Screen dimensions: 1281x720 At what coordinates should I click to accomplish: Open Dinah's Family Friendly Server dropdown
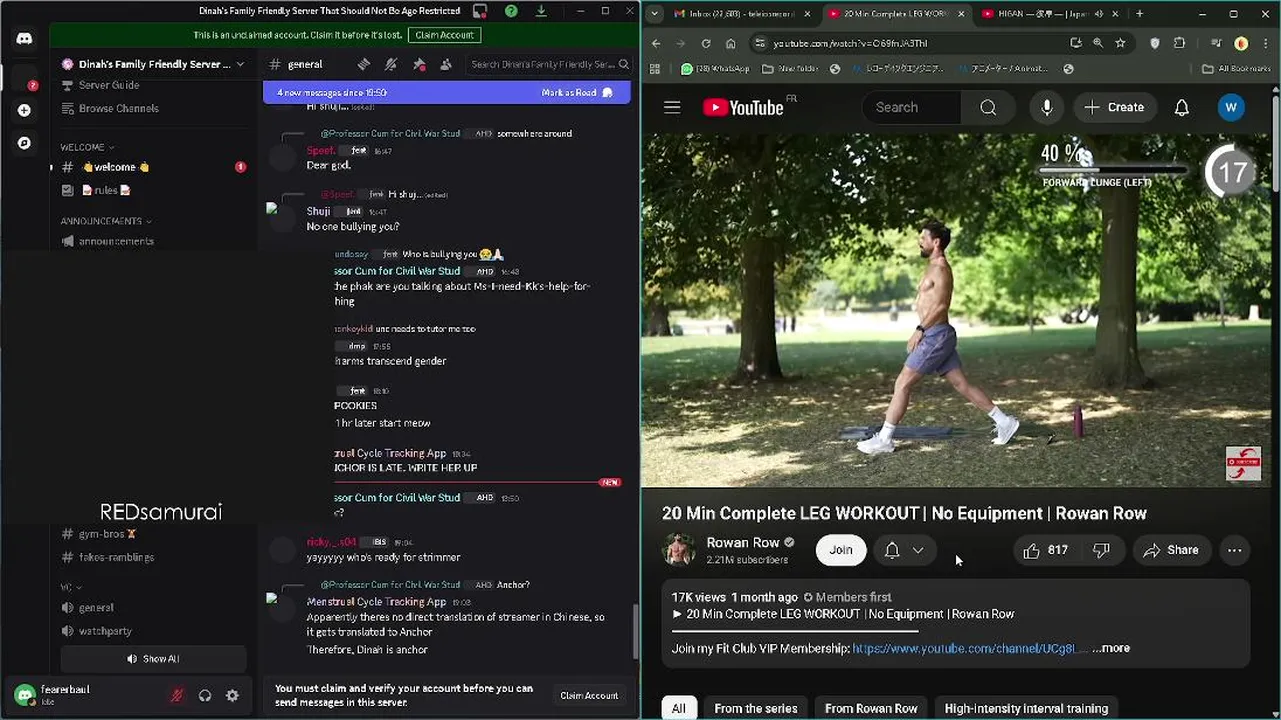(153, 64)
